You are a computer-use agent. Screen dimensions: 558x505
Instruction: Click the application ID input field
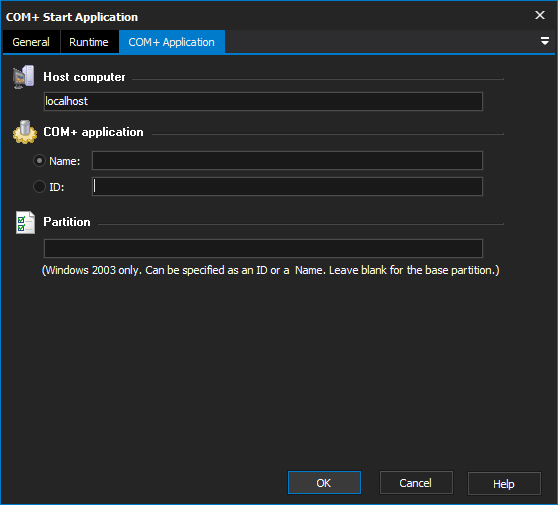287,186
